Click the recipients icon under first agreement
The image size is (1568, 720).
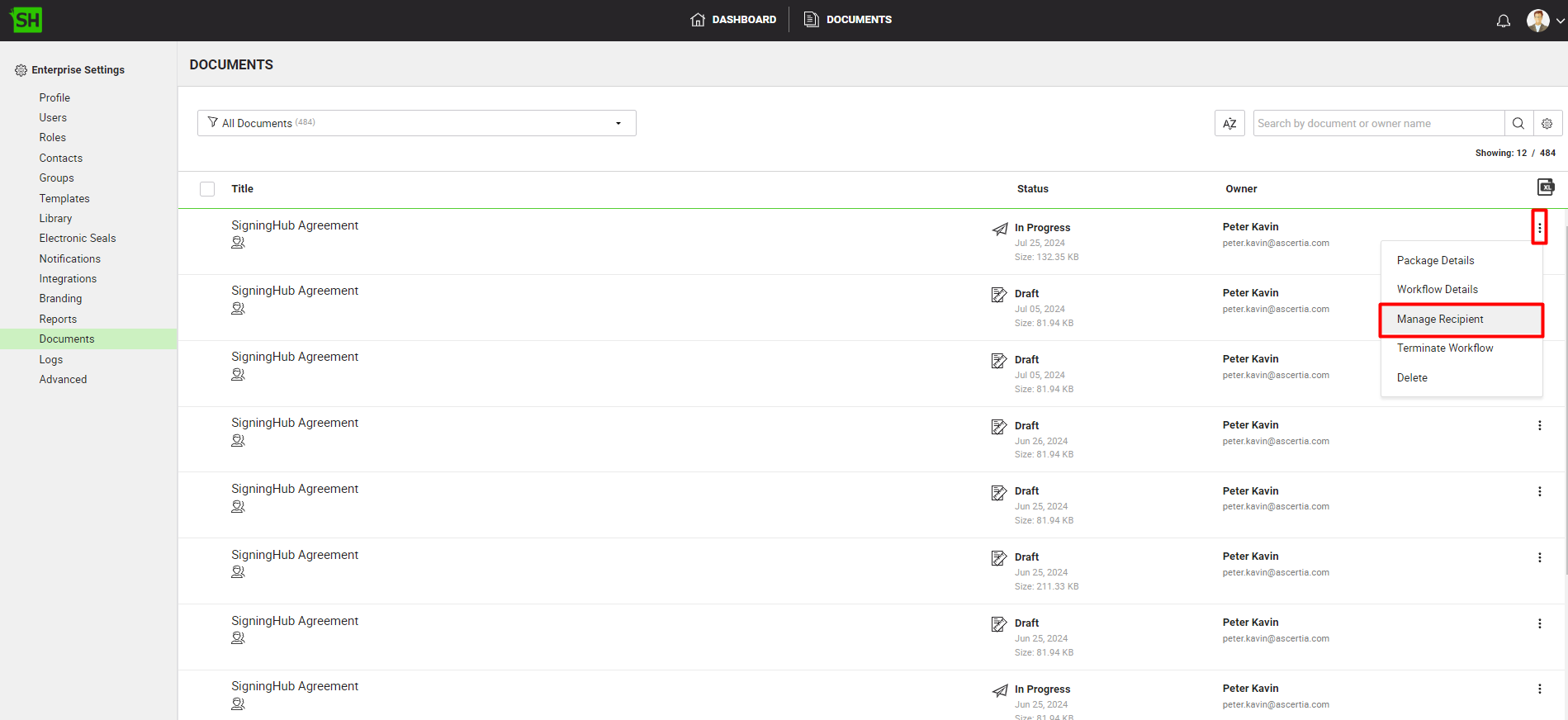(x=238, y=243)
